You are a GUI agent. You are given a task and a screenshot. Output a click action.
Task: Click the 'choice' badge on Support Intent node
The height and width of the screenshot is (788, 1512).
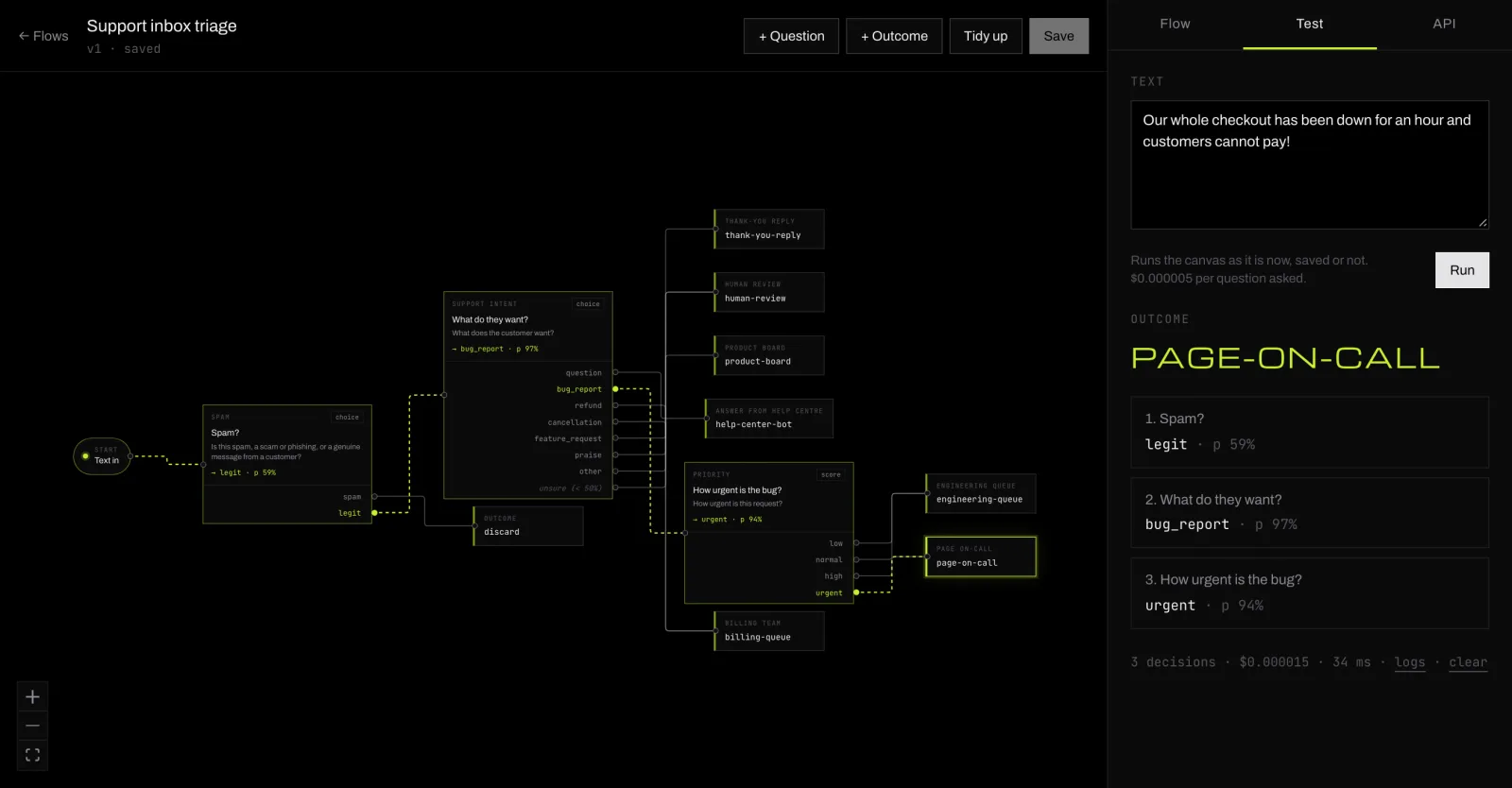(588, 304)
